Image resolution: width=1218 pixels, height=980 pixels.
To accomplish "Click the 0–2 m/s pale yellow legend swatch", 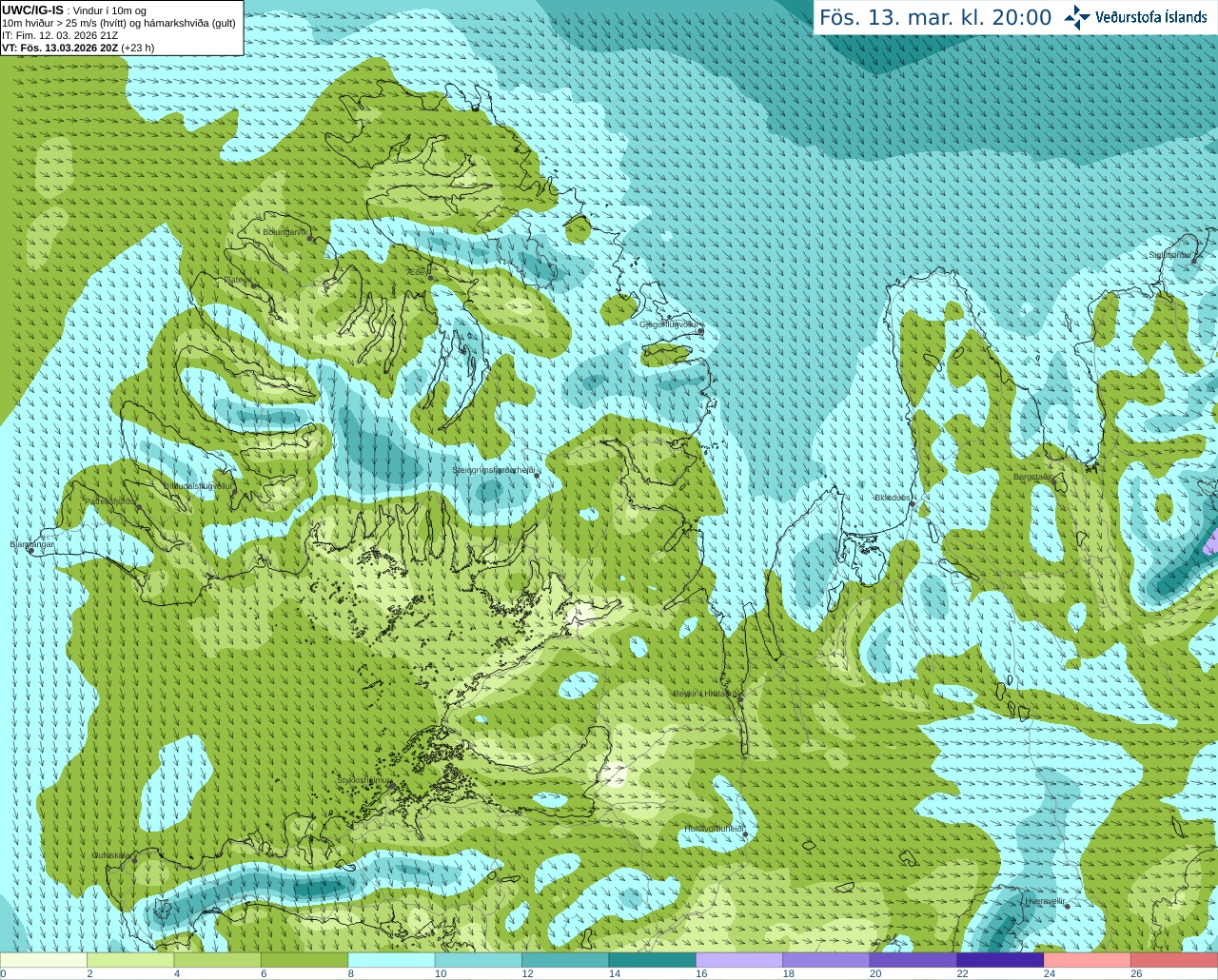I will 44,960.
